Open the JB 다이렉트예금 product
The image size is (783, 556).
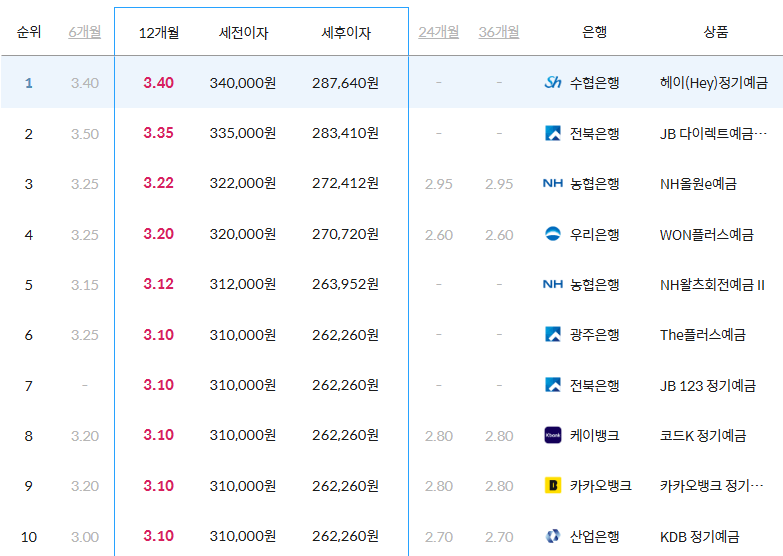pyautogui.click(x=713, y=134)
